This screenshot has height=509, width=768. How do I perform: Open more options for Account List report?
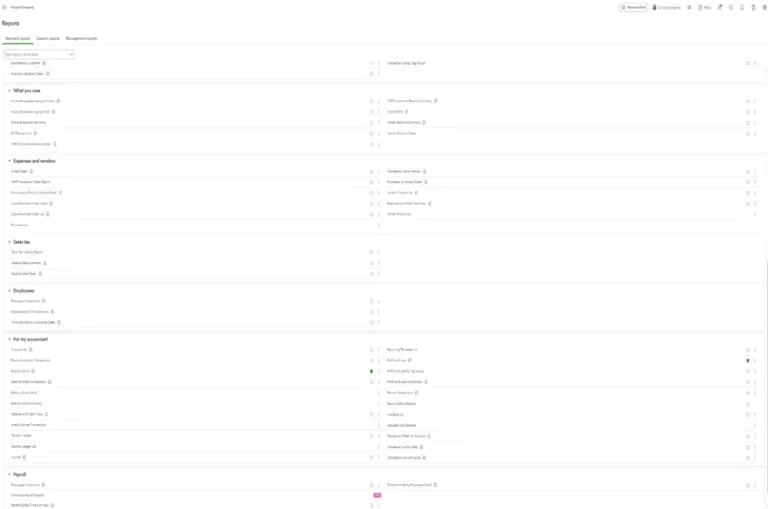coord(379,350)
